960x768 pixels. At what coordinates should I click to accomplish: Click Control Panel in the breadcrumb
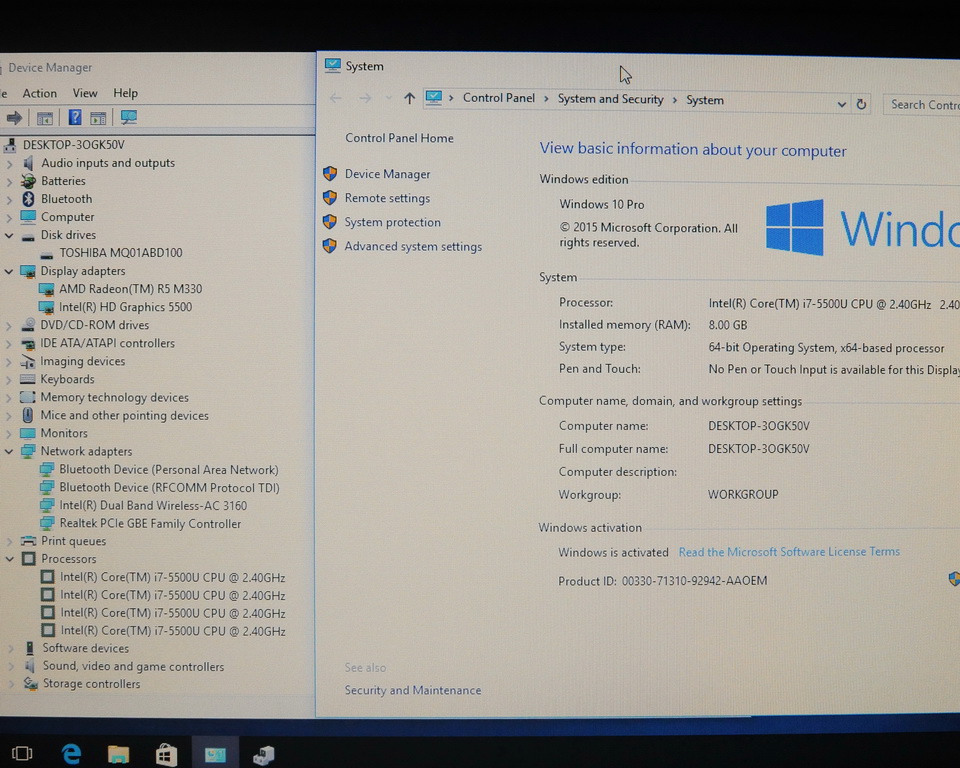[498, 98]
